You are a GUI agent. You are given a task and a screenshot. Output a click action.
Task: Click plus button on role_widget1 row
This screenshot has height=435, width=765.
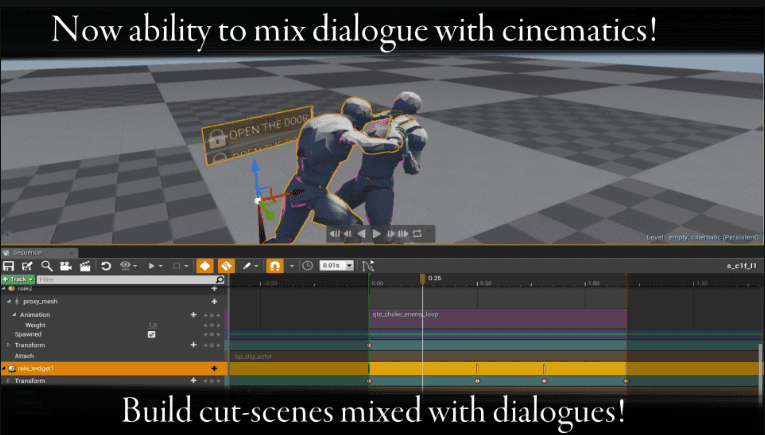coord(214,368)
